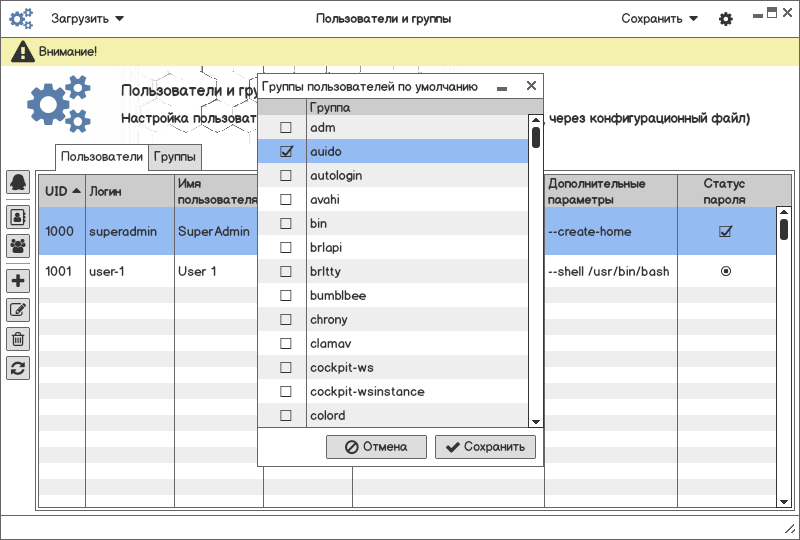
Task: Switch to the Группы tab
Action: (176, 157)
